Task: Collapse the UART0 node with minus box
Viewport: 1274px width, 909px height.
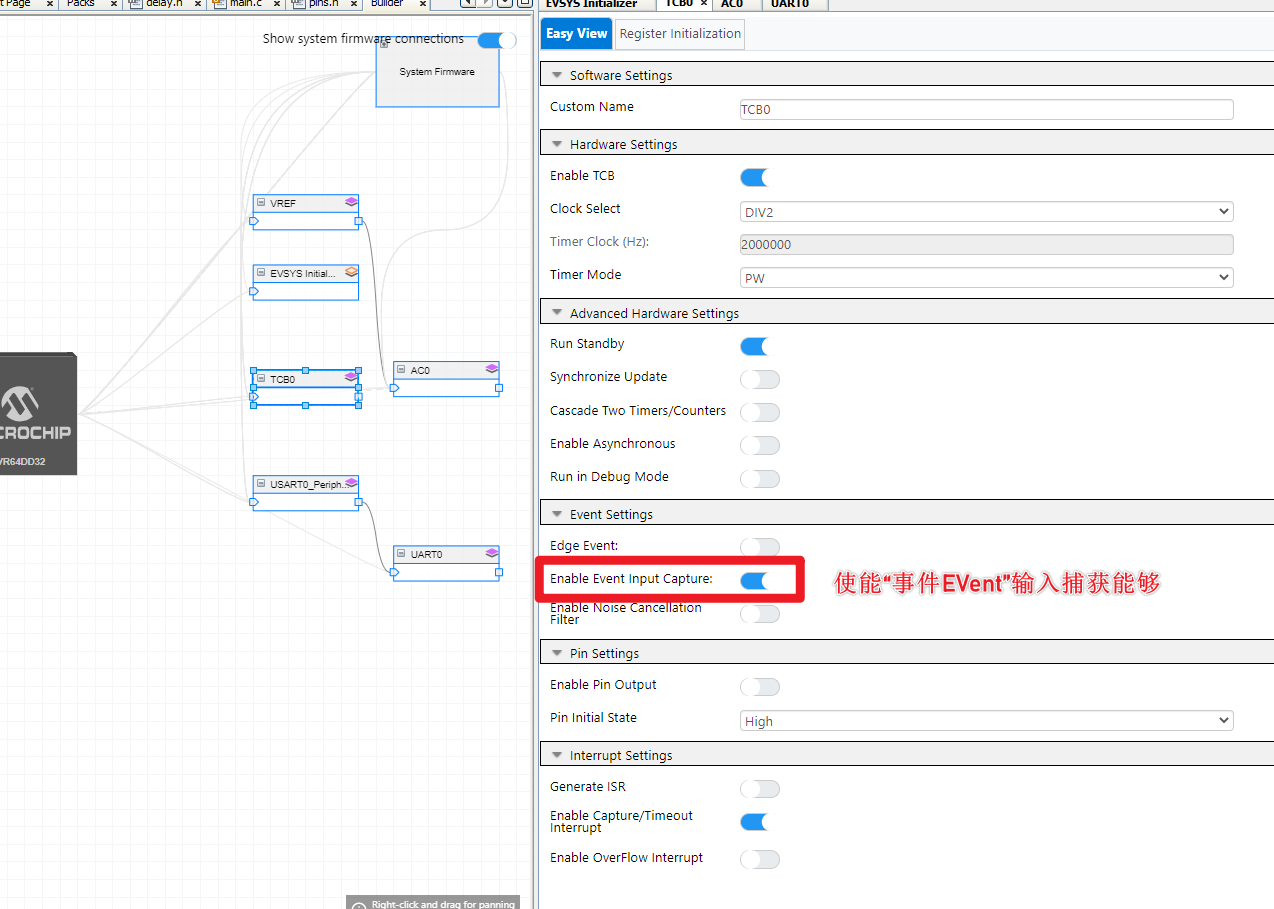Action: [x=401, y=554]
